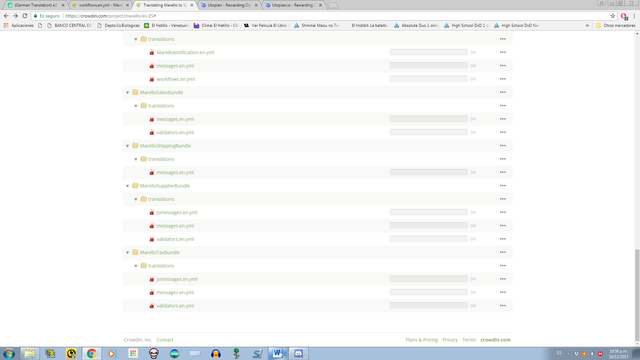Open the Terraria tree icon in taskbar
The image size is (640, 360).
(236, 353)
